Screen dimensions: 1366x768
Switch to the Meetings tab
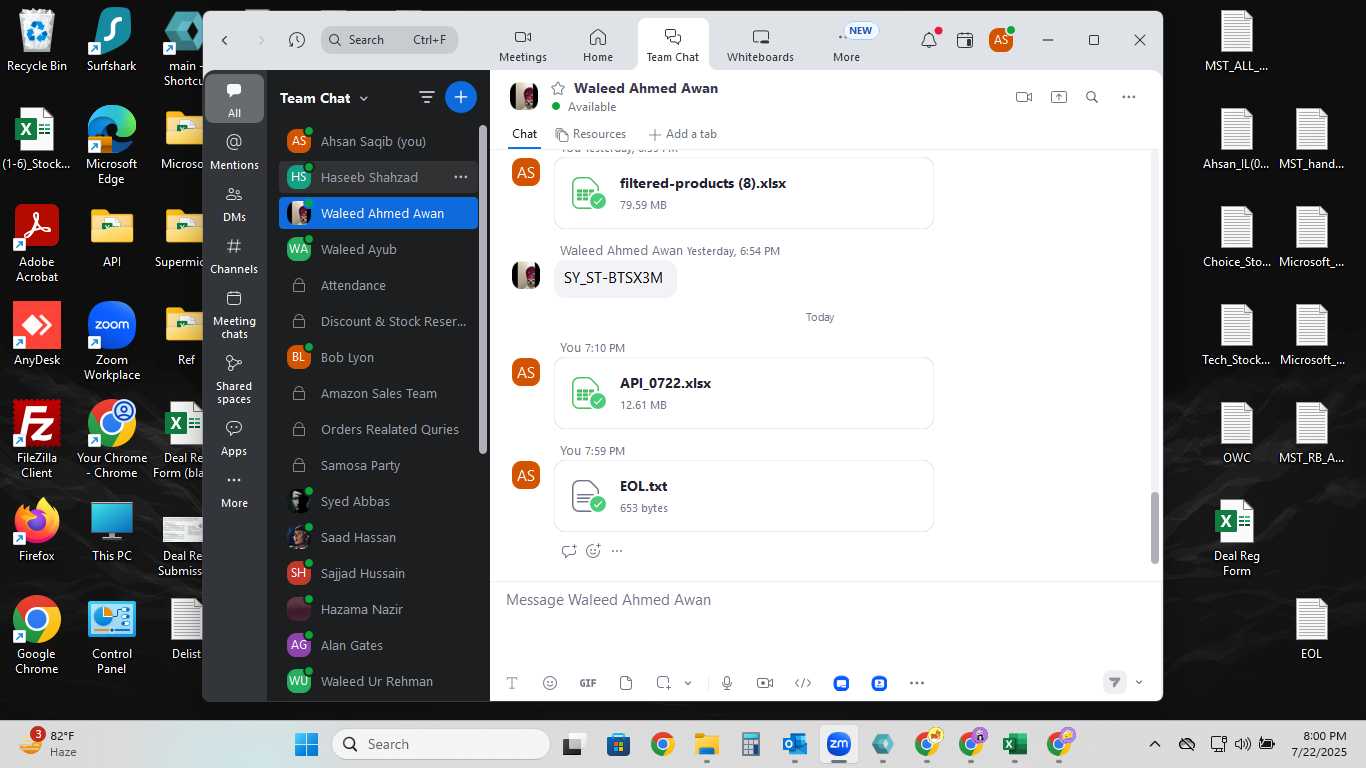(523, 46)
